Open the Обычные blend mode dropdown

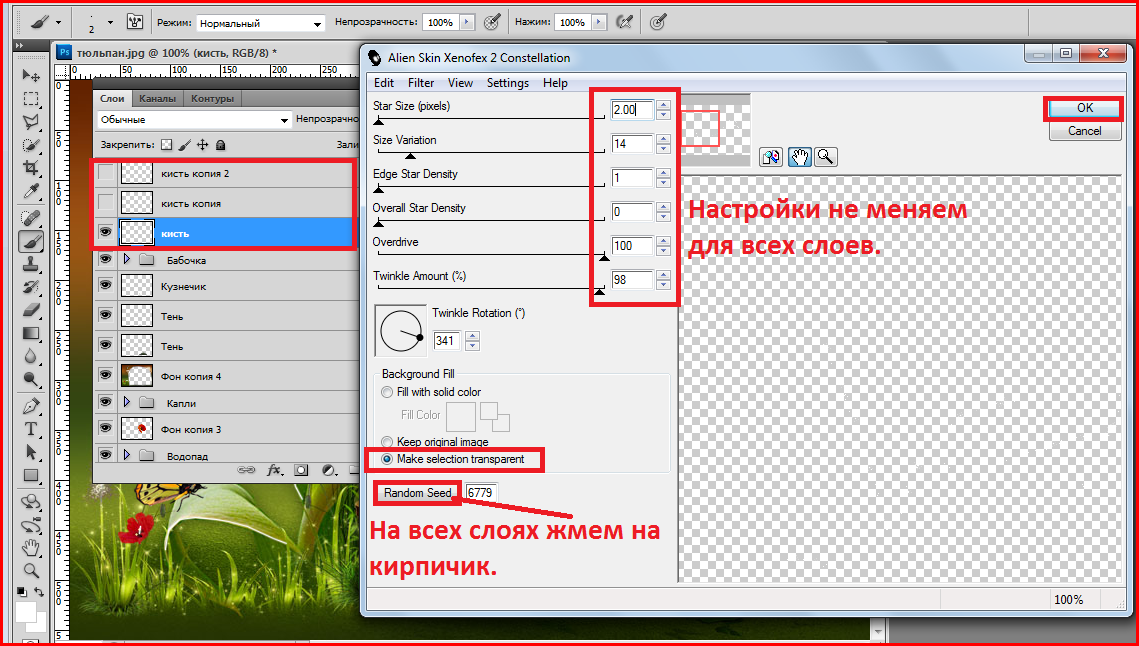[194, 120]
